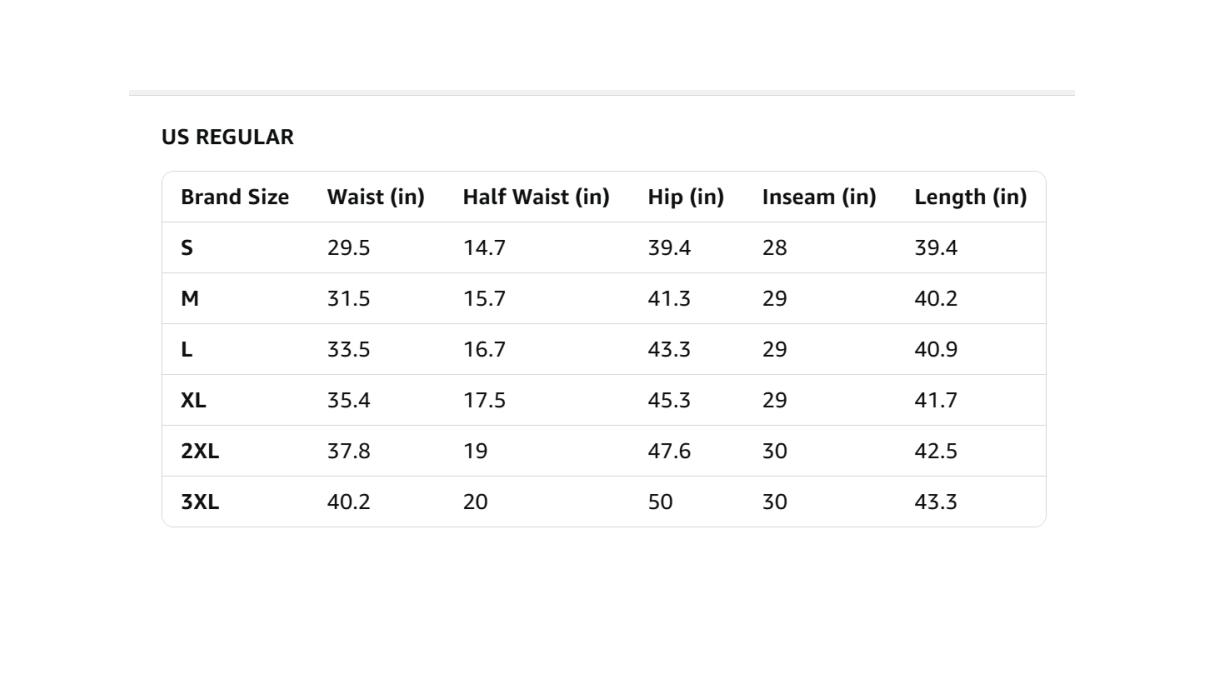Click the 33.5 waist value for size L
Screen dimensions: 1222x689
348,350
